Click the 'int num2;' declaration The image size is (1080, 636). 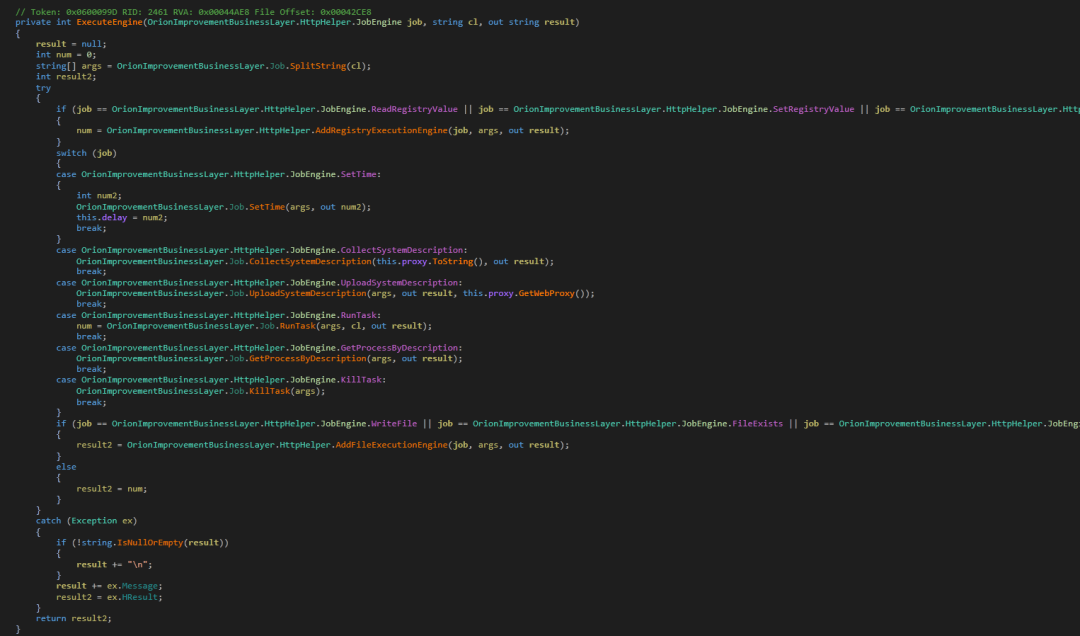tap(99, 196)
